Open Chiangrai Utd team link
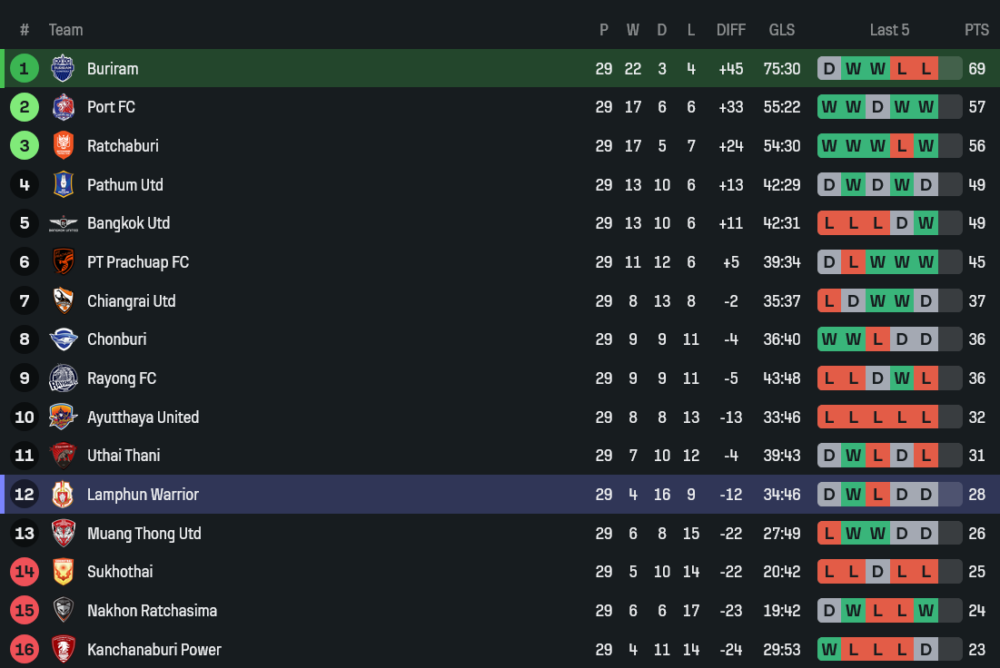The height and width of the screenshot is (668, 1000). (x=131, y=301)
